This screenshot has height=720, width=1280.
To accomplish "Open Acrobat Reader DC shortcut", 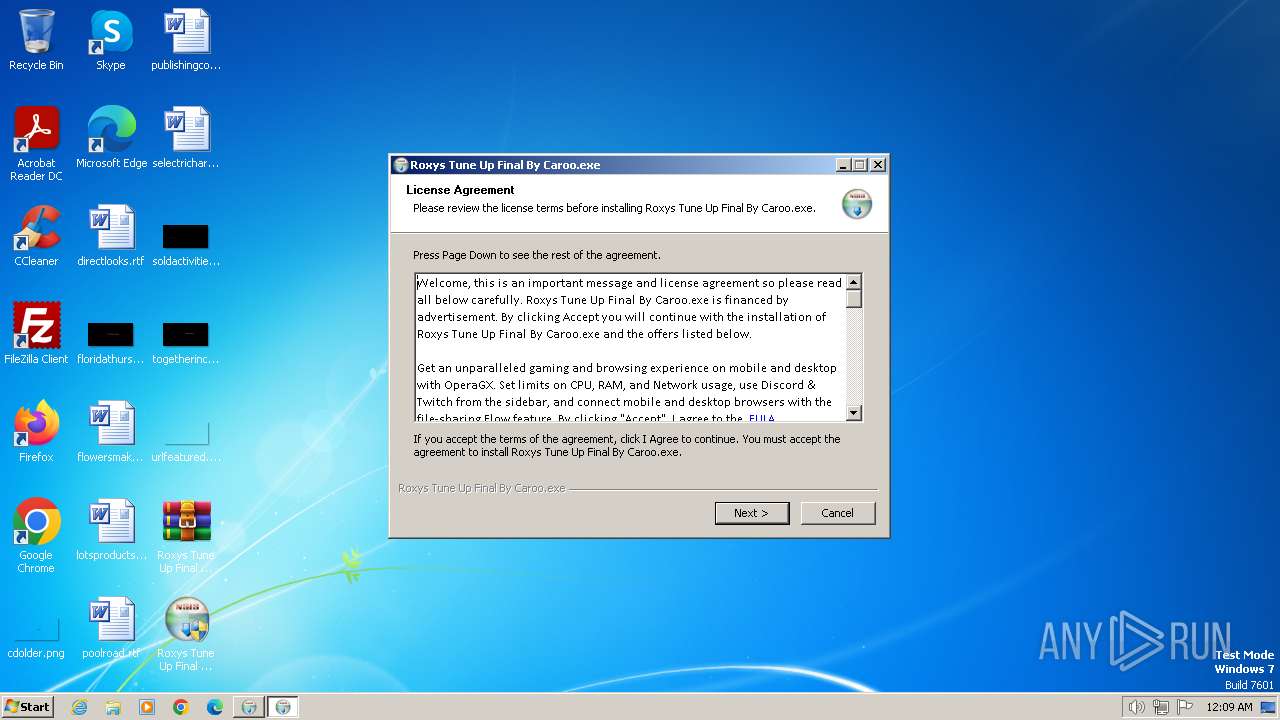I will pyautogui.click(x=36, y=144).
